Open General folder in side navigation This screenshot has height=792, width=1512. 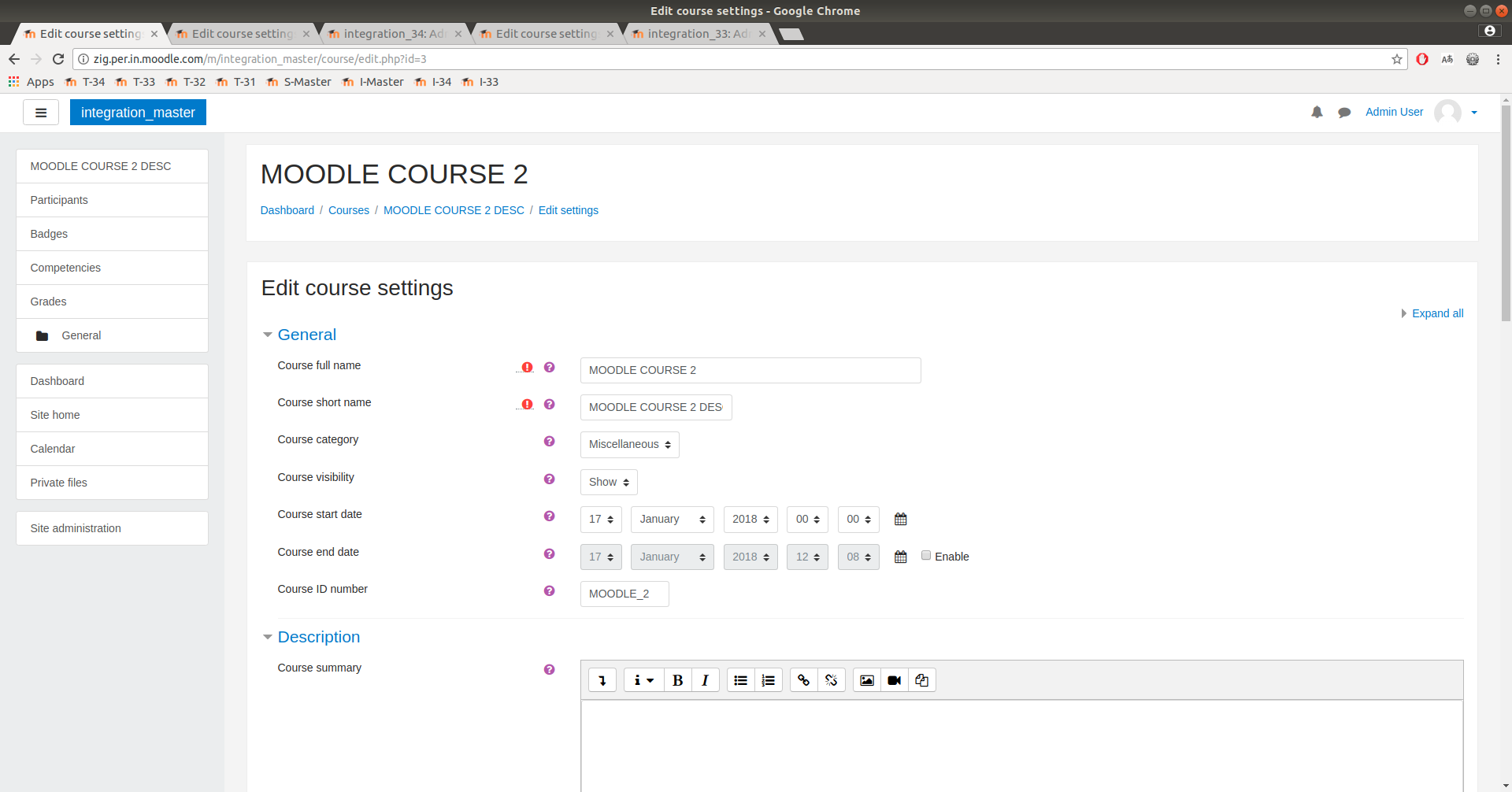point(112,335)
